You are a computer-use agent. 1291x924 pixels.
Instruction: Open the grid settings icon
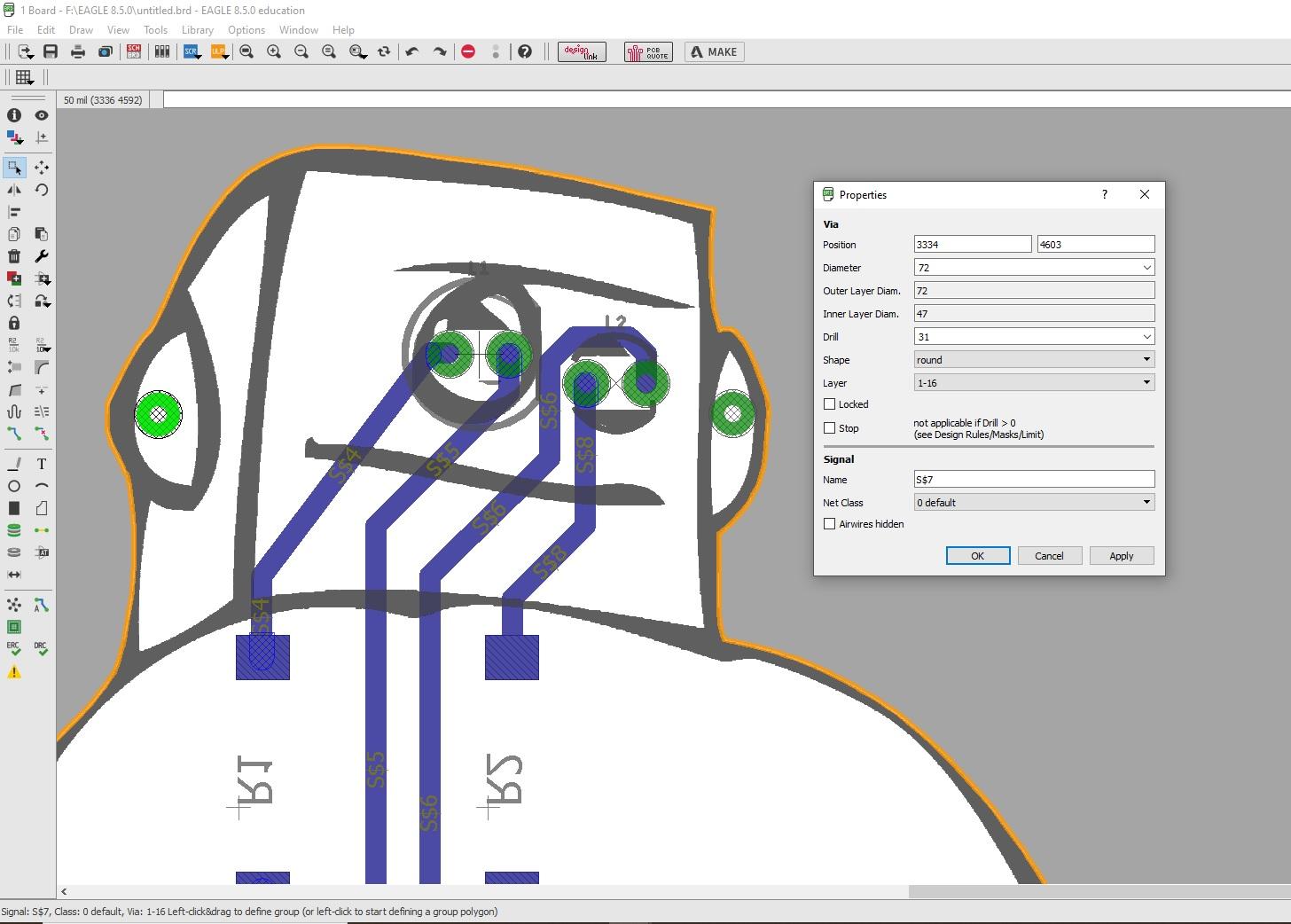(24, 77)
